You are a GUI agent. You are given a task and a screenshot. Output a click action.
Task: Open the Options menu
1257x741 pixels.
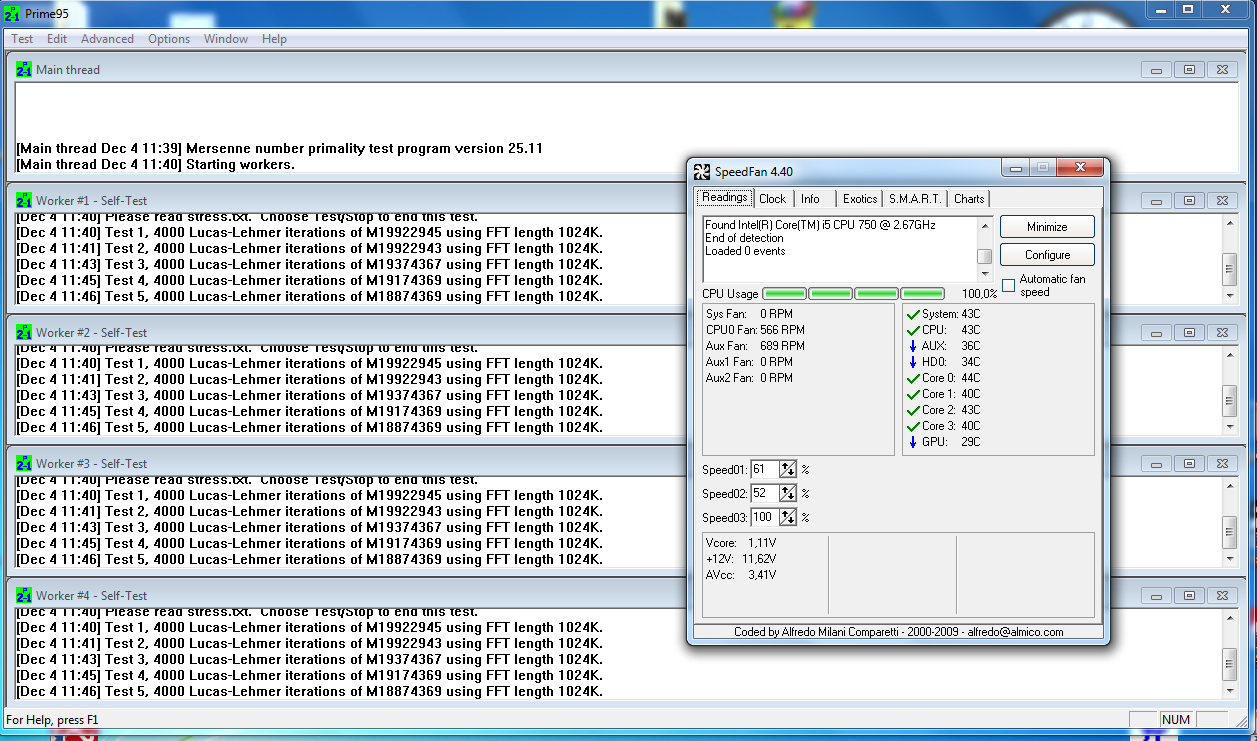pyautogui.click(x=169, y=39)
